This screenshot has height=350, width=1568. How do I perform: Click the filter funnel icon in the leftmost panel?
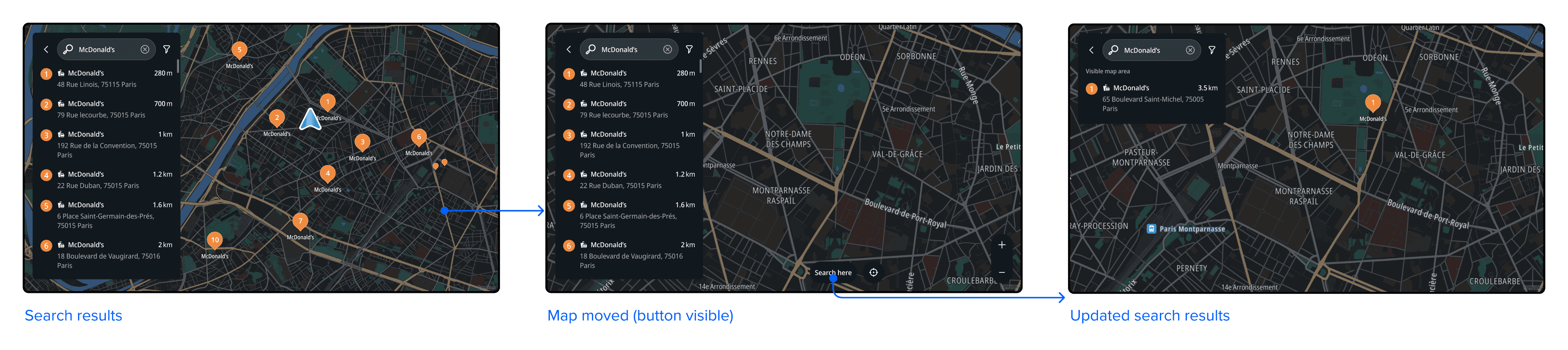(166, 49)
